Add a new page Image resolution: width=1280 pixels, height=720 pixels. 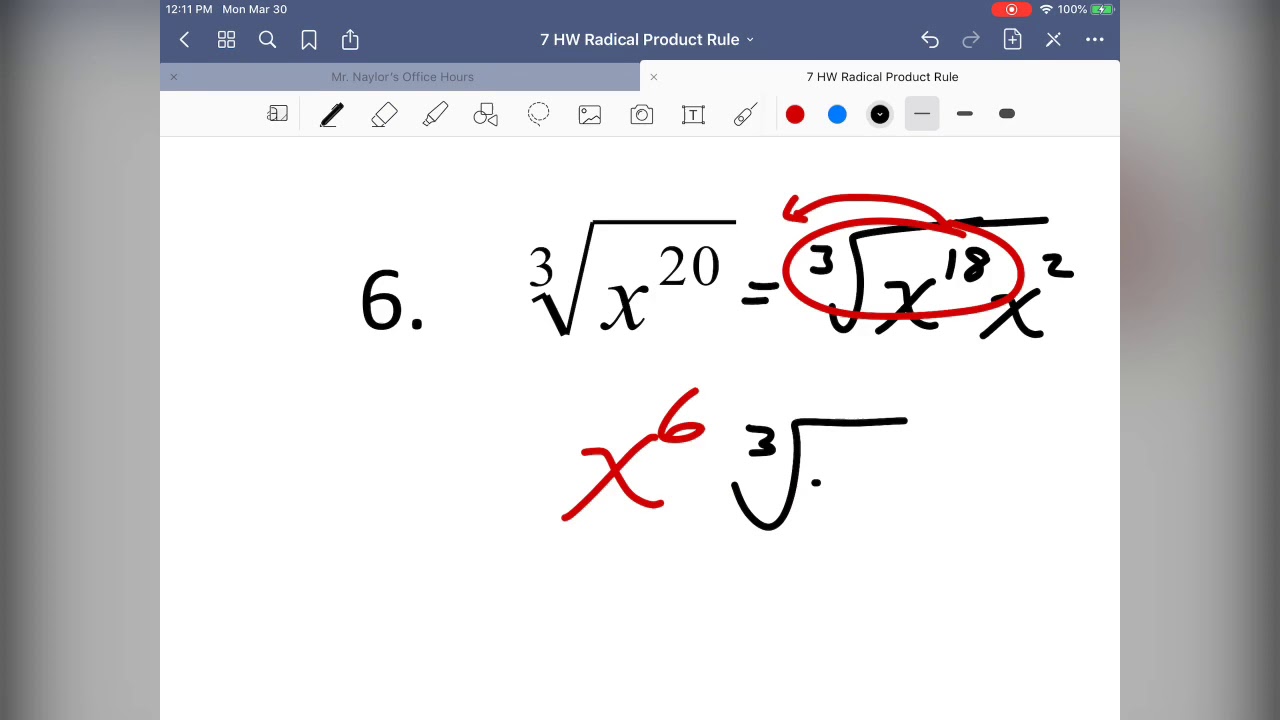click(x=1012, y=40)
